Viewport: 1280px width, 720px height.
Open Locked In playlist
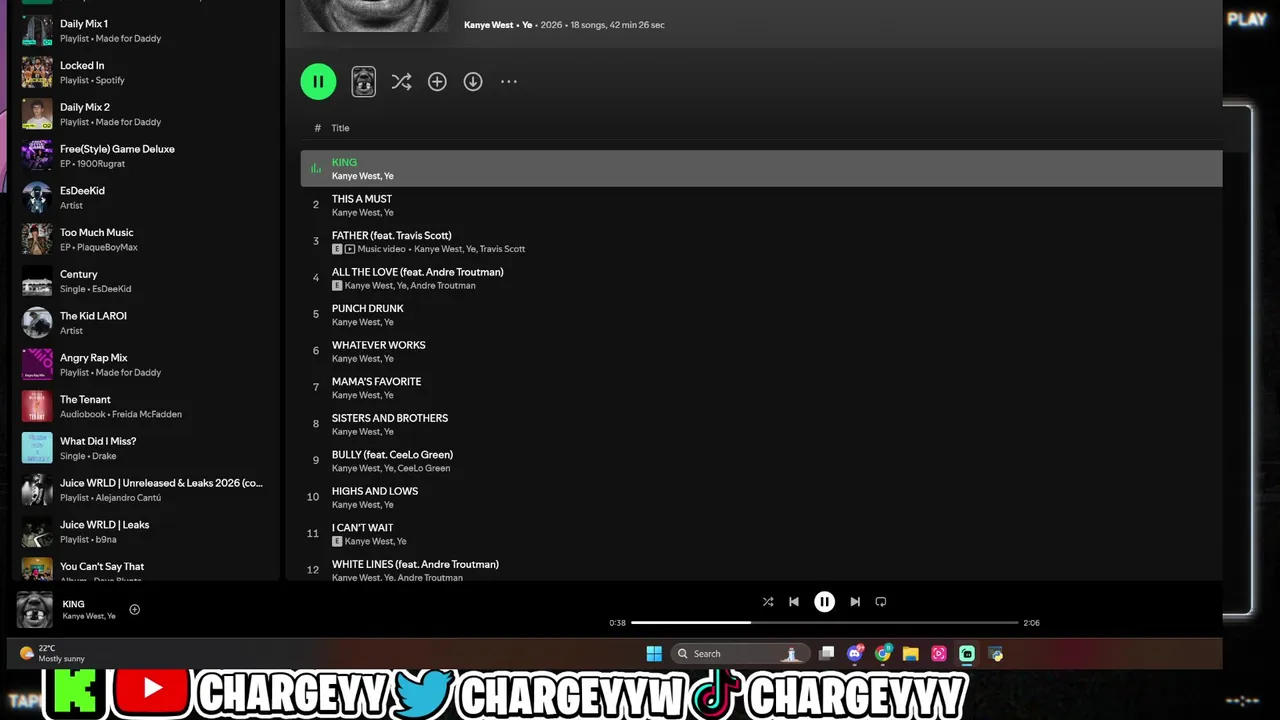pos(145,72)
